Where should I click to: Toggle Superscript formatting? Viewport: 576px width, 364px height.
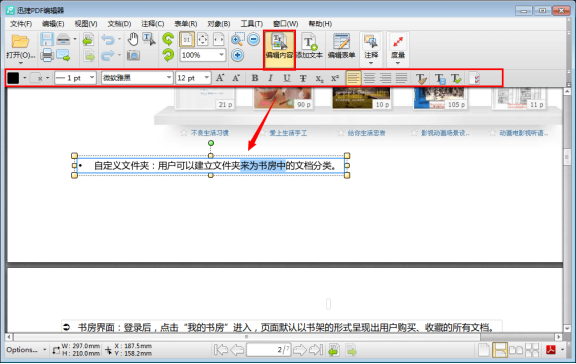pos(335,78)
